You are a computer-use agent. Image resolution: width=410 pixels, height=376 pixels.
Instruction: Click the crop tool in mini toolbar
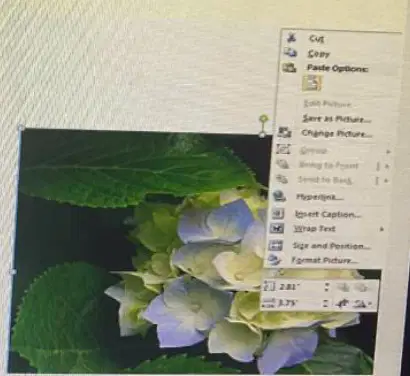[x=342, y=304]
